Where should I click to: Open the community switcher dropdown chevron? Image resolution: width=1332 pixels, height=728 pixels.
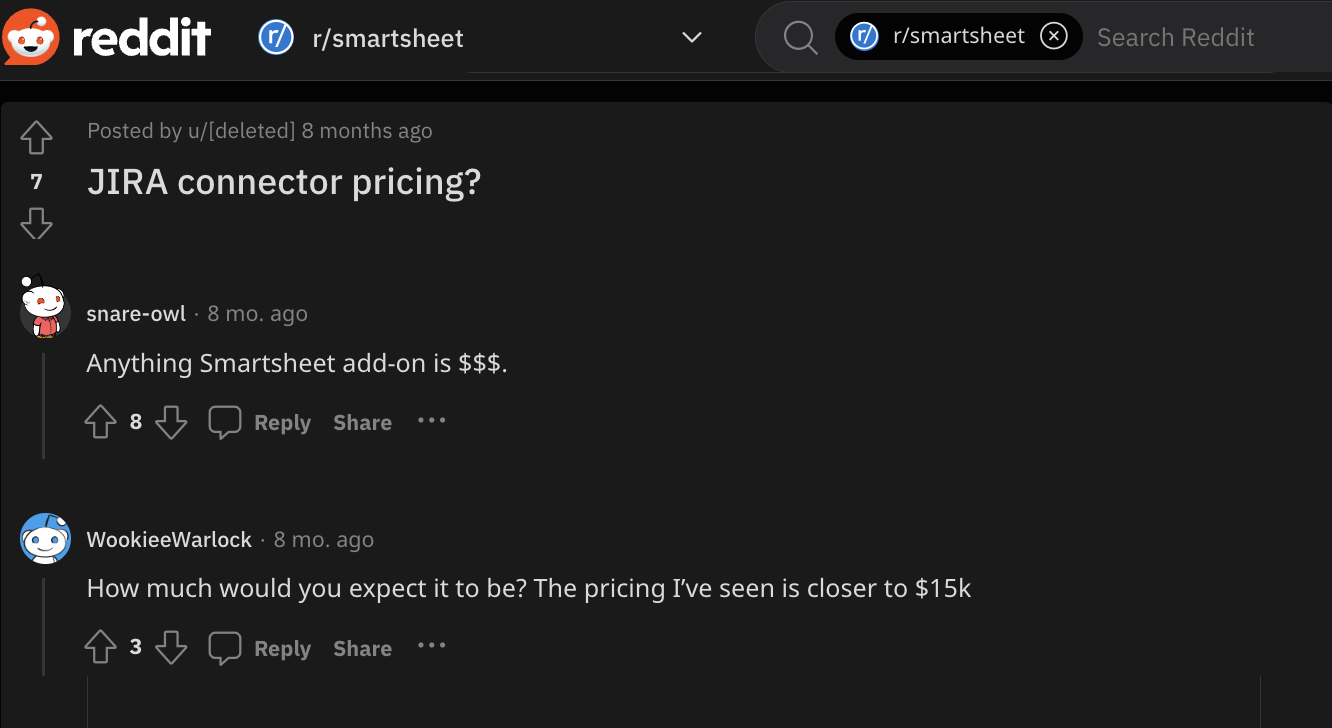click(691, 37)
